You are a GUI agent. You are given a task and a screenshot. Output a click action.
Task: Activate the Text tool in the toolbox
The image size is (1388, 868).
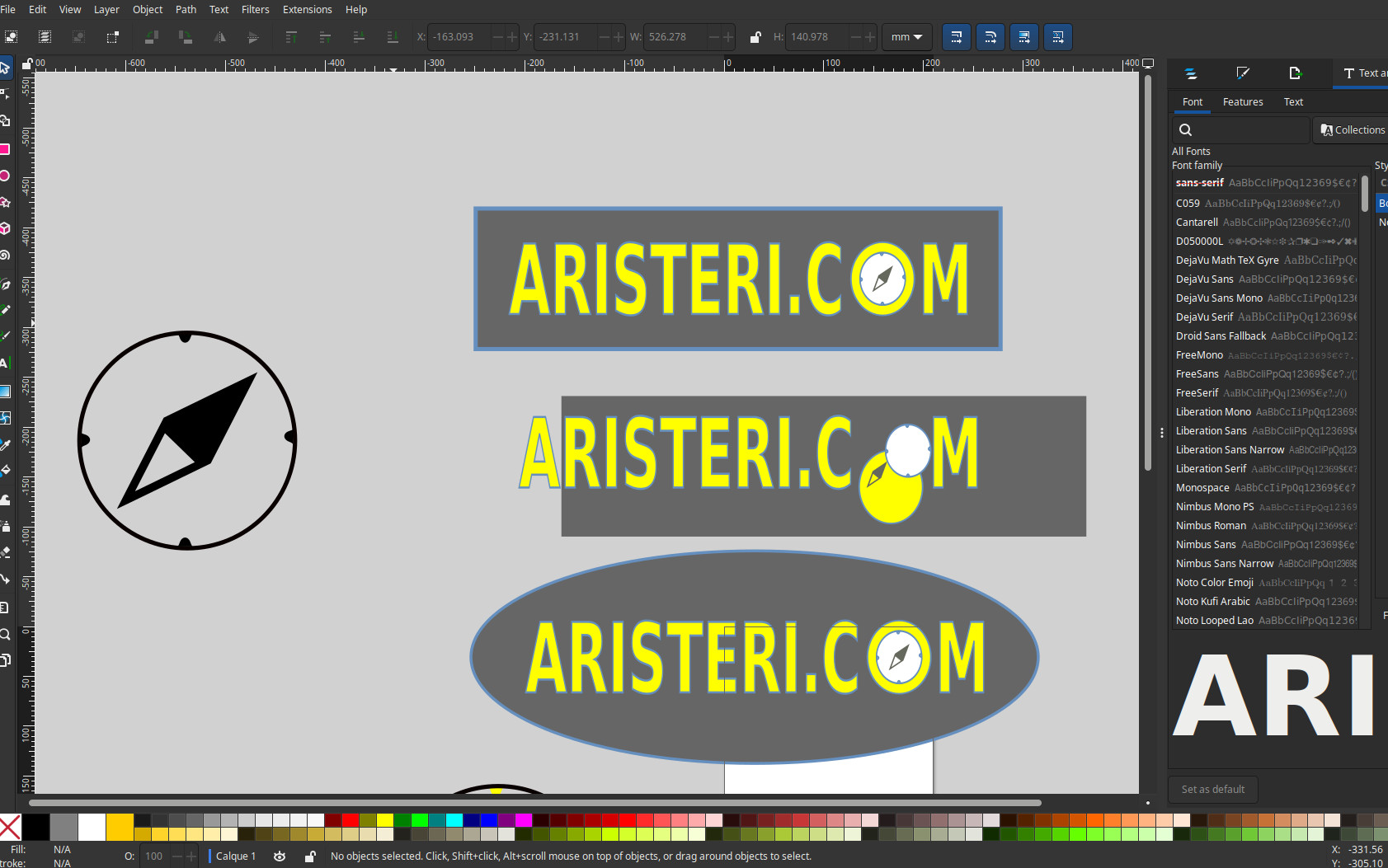5,364
